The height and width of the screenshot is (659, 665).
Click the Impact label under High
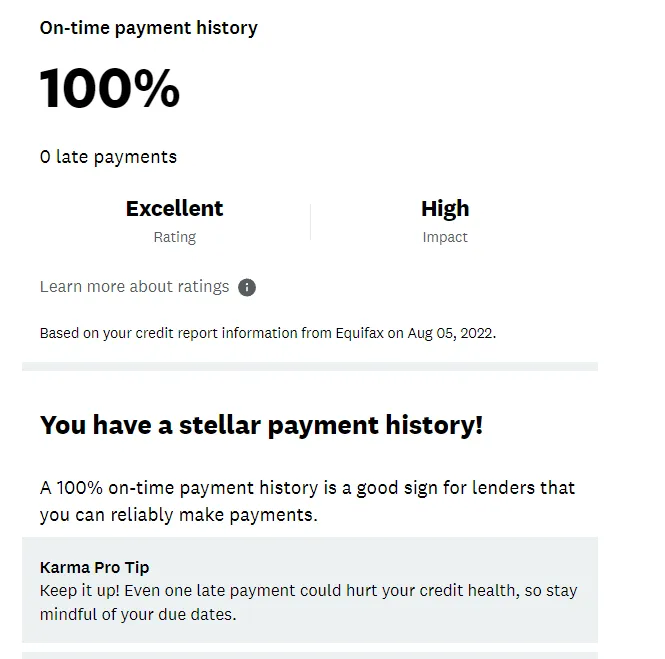tap(445, 237)
